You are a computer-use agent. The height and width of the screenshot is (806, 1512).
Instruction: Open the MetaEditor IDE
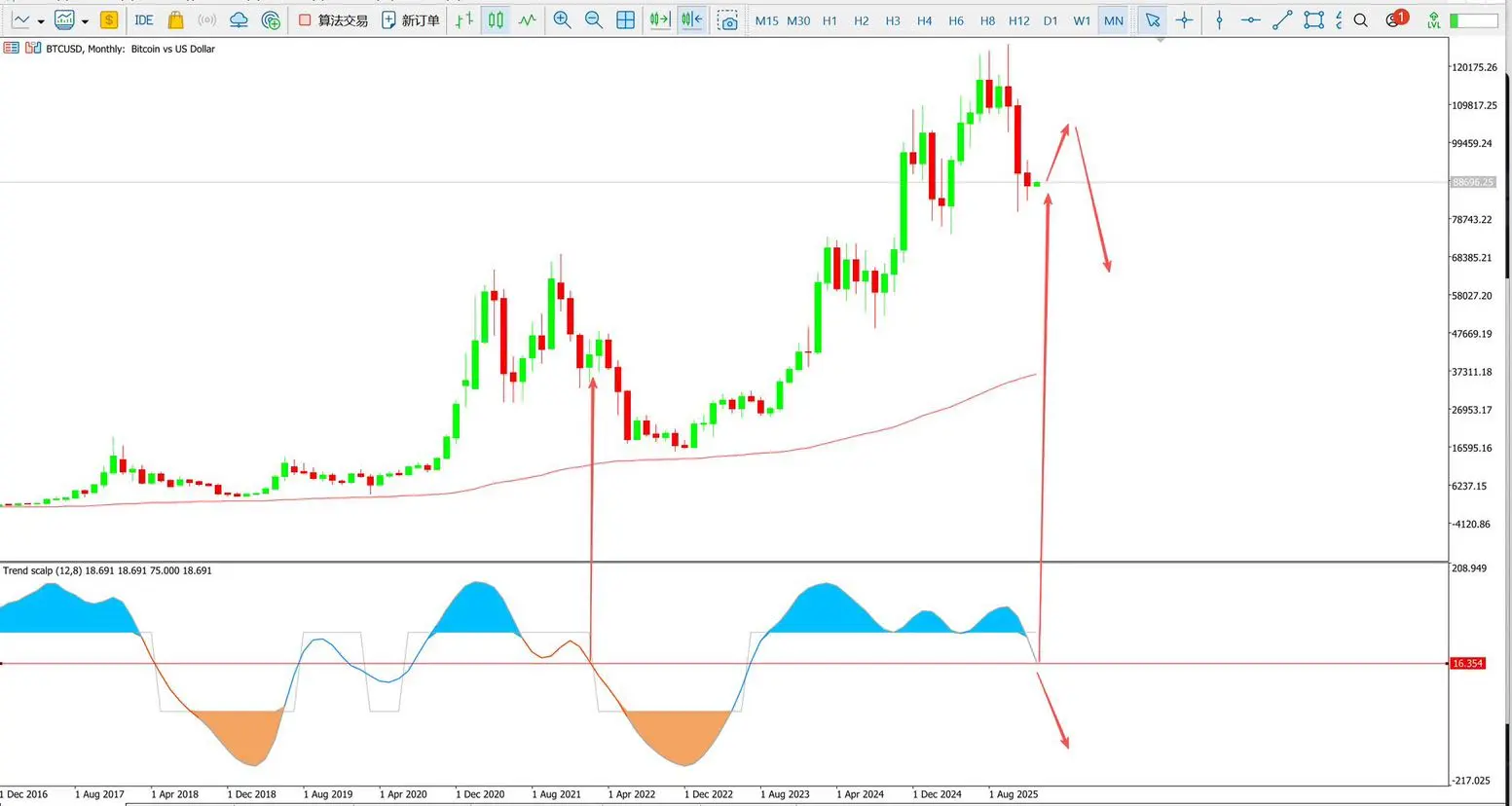point(143,19)
